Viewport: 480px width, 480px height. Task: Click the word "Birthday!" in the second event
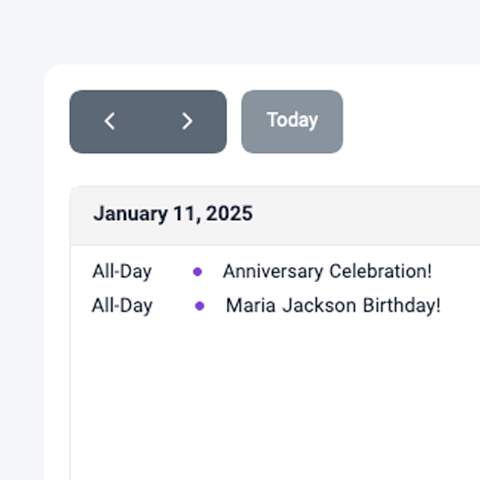point(402,305)
